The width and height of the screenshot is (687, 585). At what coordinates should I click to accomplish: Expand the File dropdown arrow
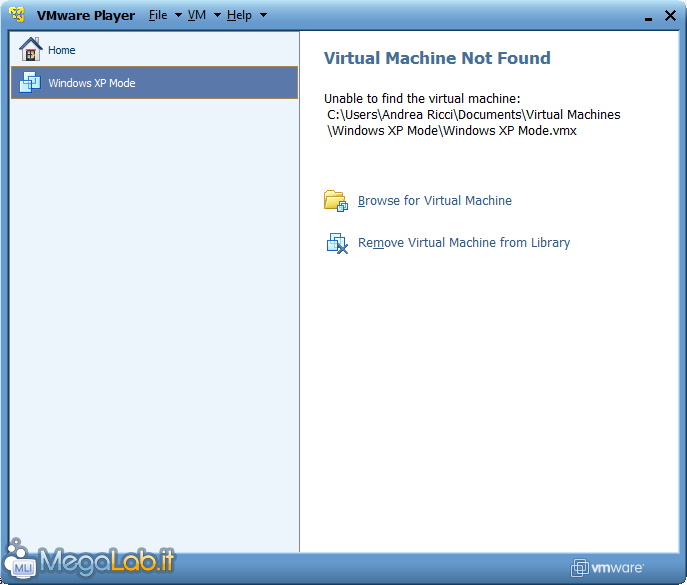point(178,15)
